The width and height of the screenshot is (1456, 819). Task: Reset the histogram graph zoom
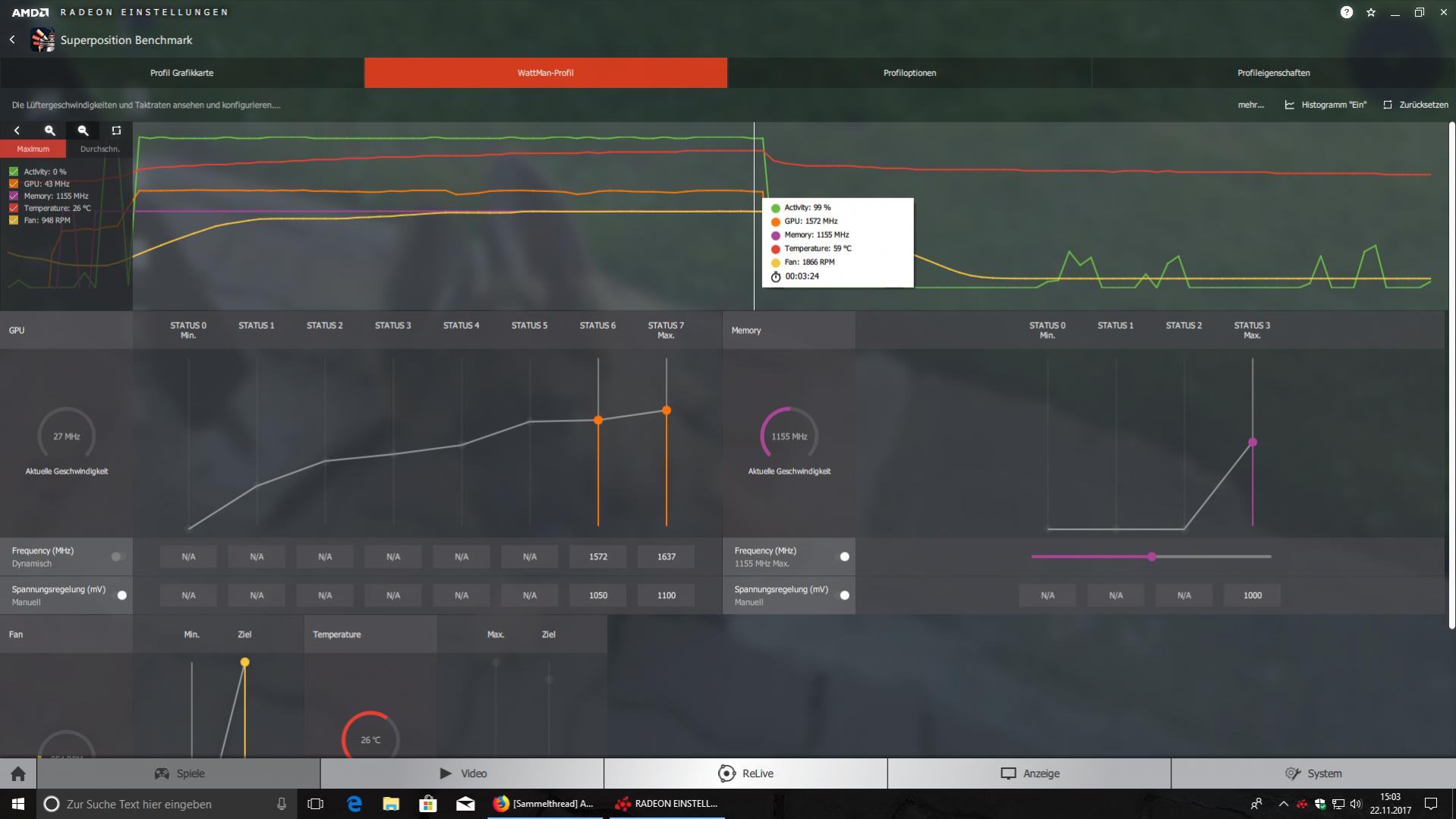116,131
